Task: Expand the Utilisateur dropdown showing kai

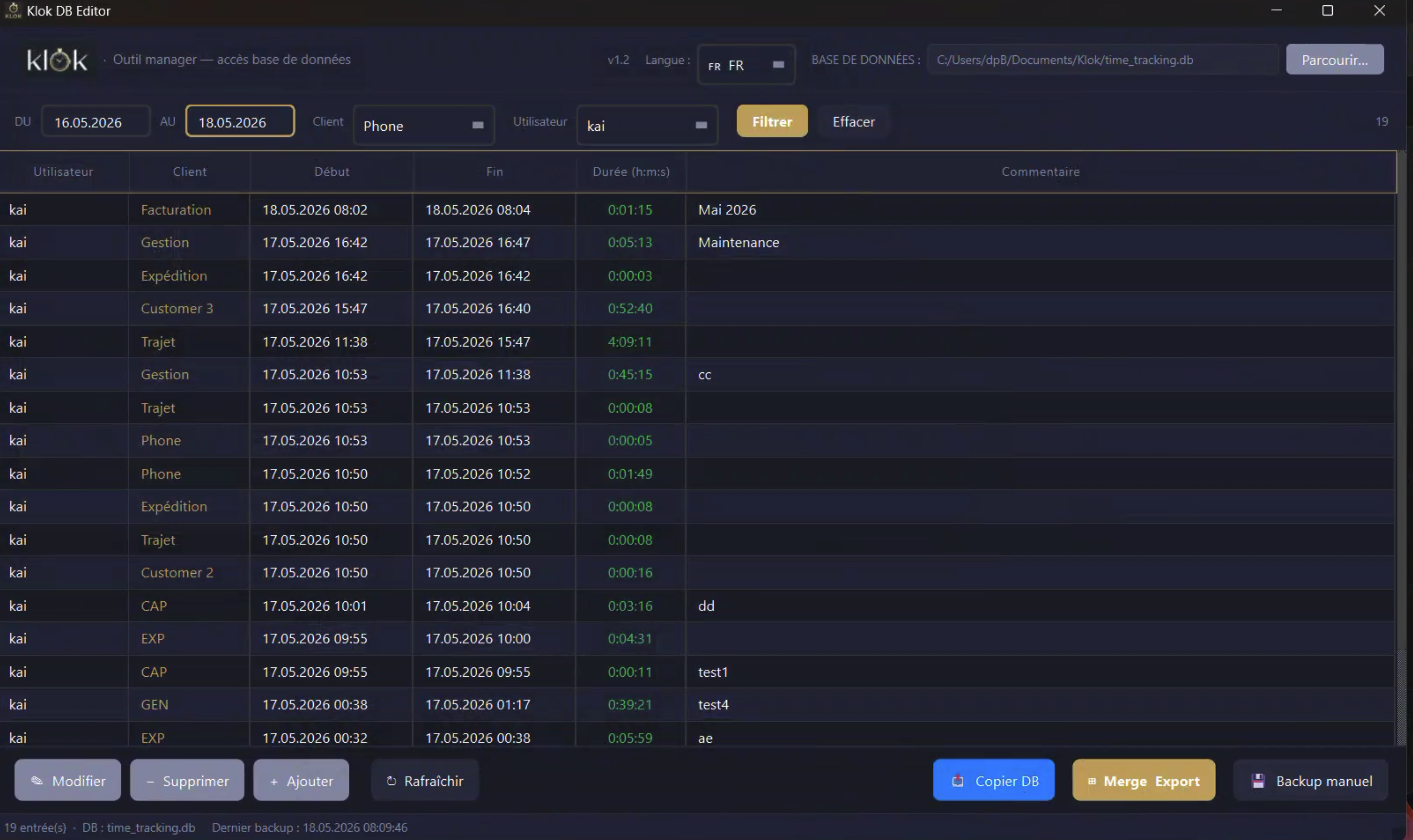Action: (x=647, y=125)
